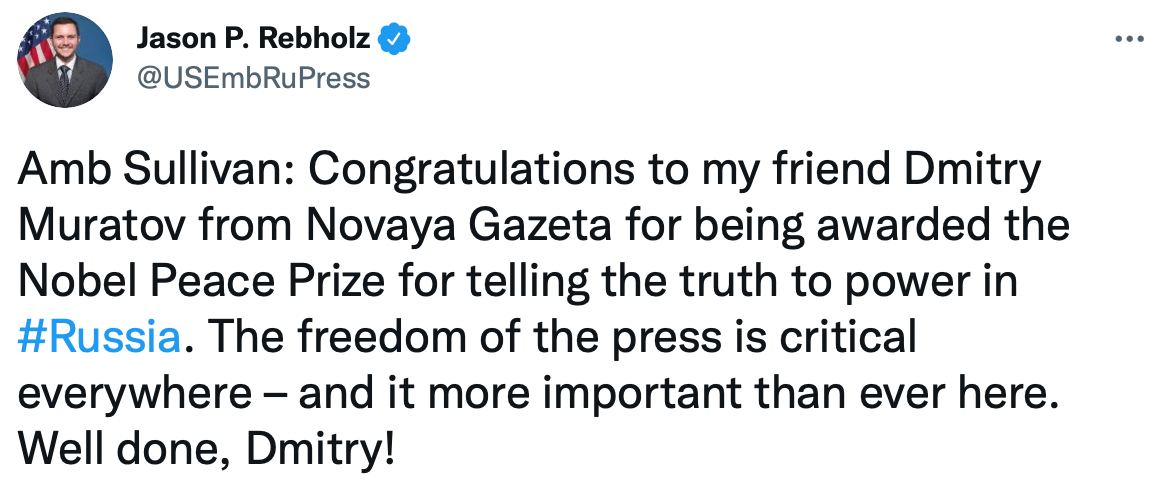
Task: Click the American flag in the avatar
Action: pyautogui.click(x=34, y=50)
